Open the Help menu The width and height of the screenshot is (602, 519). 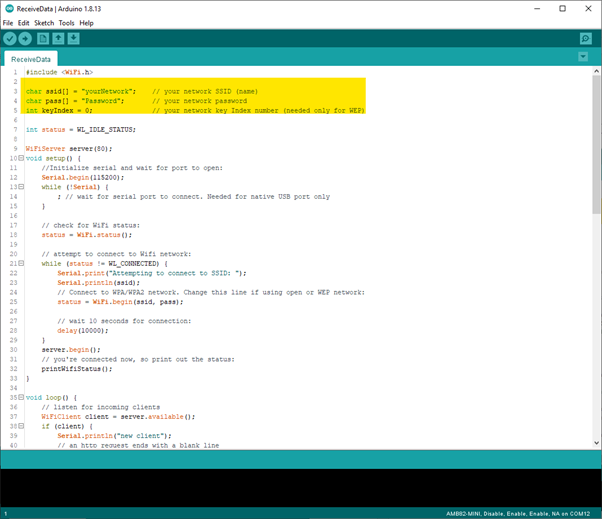(87, 22)
